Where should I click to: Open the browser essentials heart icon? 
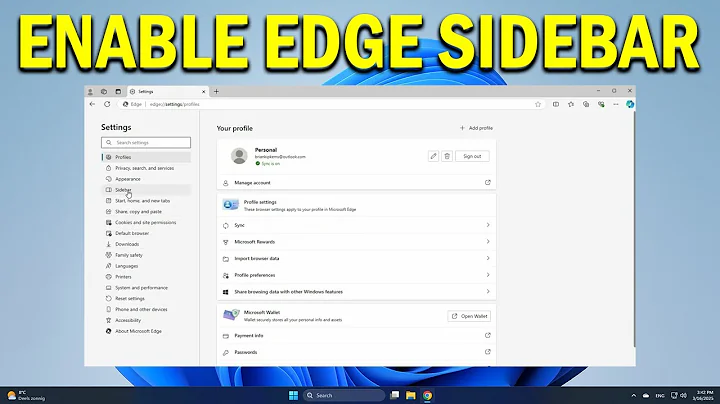(x=601, y=104)
